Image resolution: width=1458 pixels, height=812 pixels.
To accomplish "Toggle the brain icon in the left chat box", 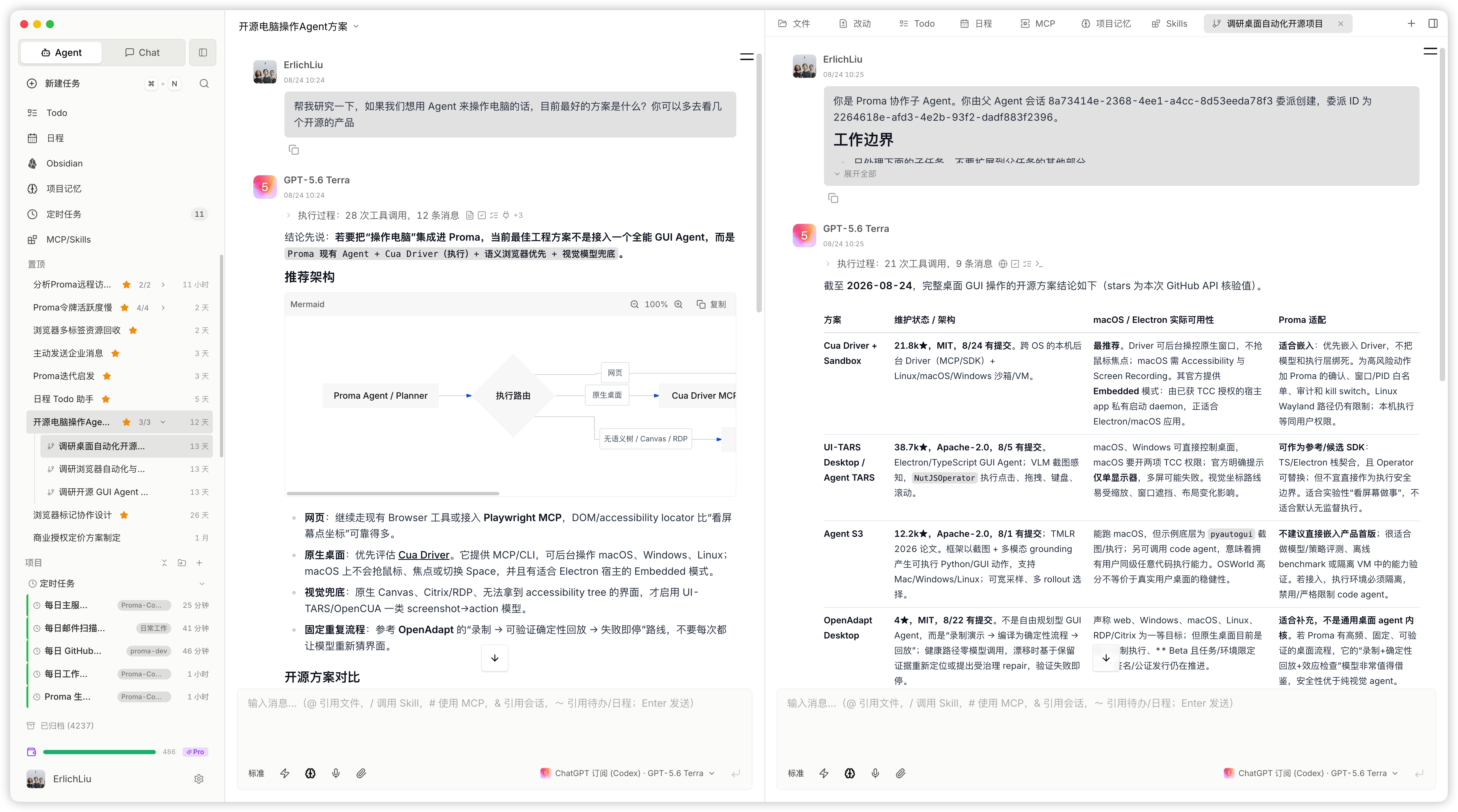I will pos(310,773).
